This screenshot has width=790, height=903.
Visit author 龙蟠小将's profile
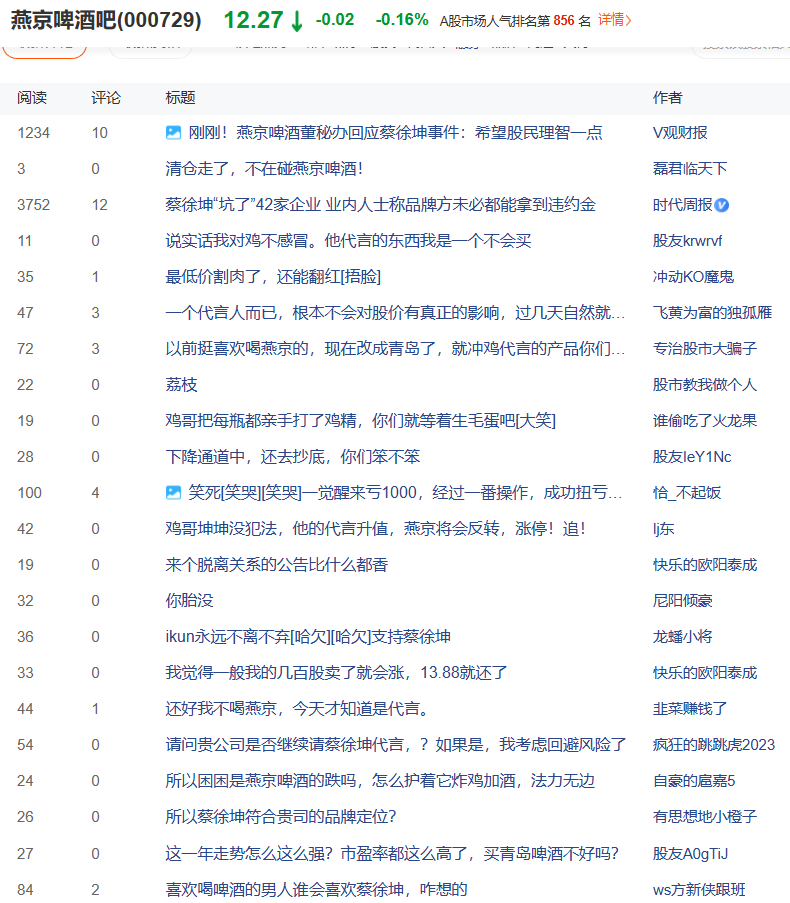click(682, 637)
